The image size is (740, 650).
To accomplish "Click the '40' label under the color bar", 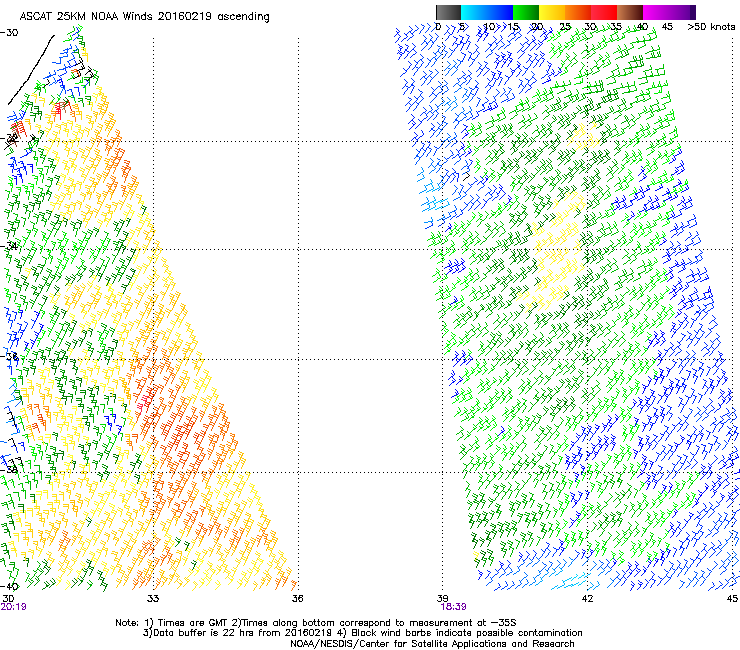I will pos(642,27).
